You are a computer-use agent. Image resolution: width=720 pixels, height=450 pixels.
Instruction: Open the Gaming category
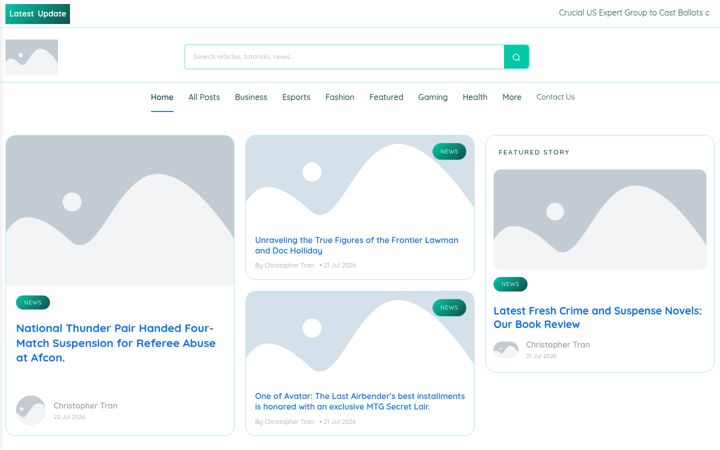coord(433,97)
